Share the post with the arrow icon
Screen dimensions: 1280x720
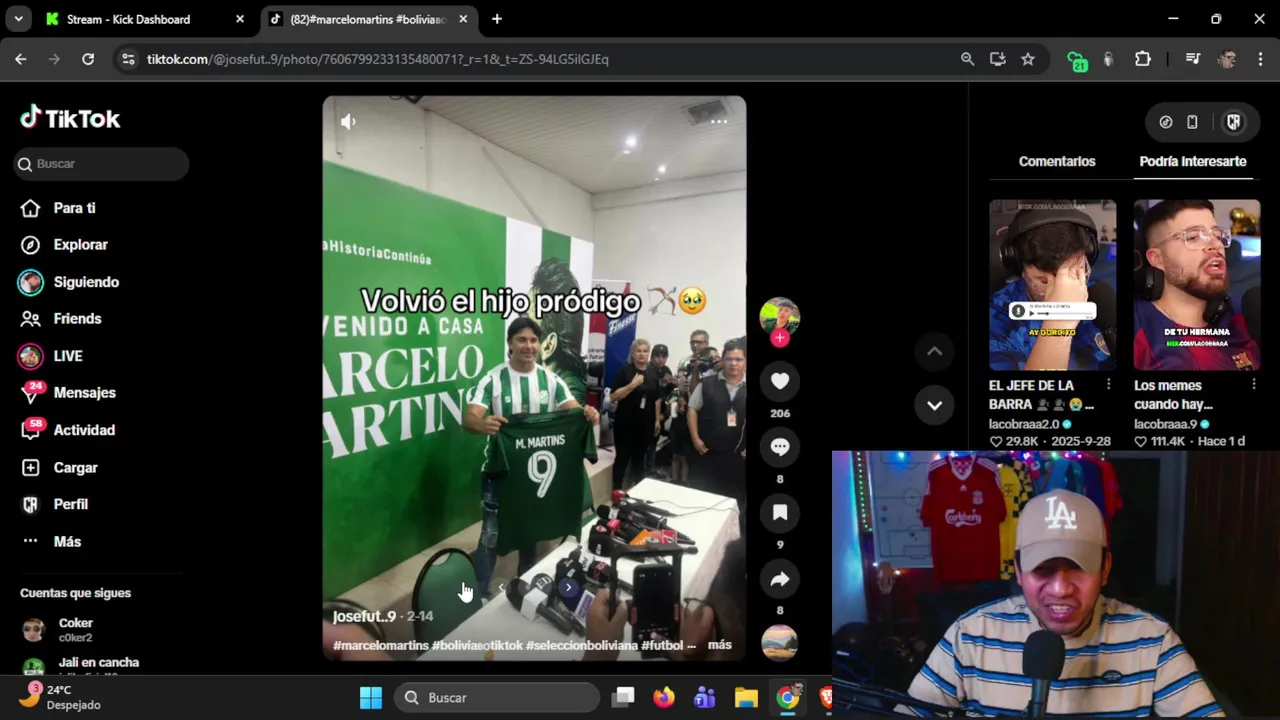tap(780, 579)
